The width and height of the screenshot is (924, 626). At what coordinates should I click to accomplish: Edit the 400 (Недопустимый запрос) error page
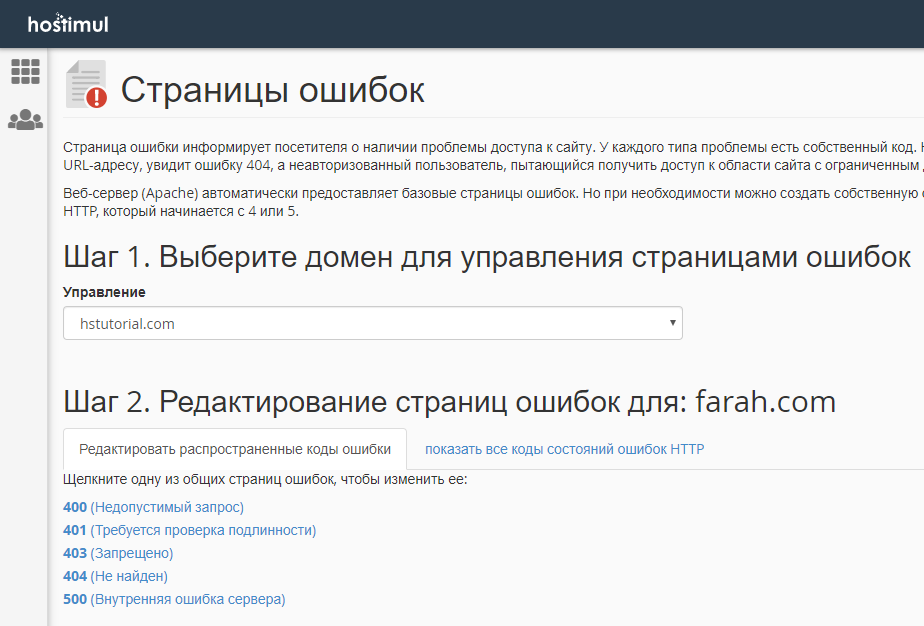(153, 507)
